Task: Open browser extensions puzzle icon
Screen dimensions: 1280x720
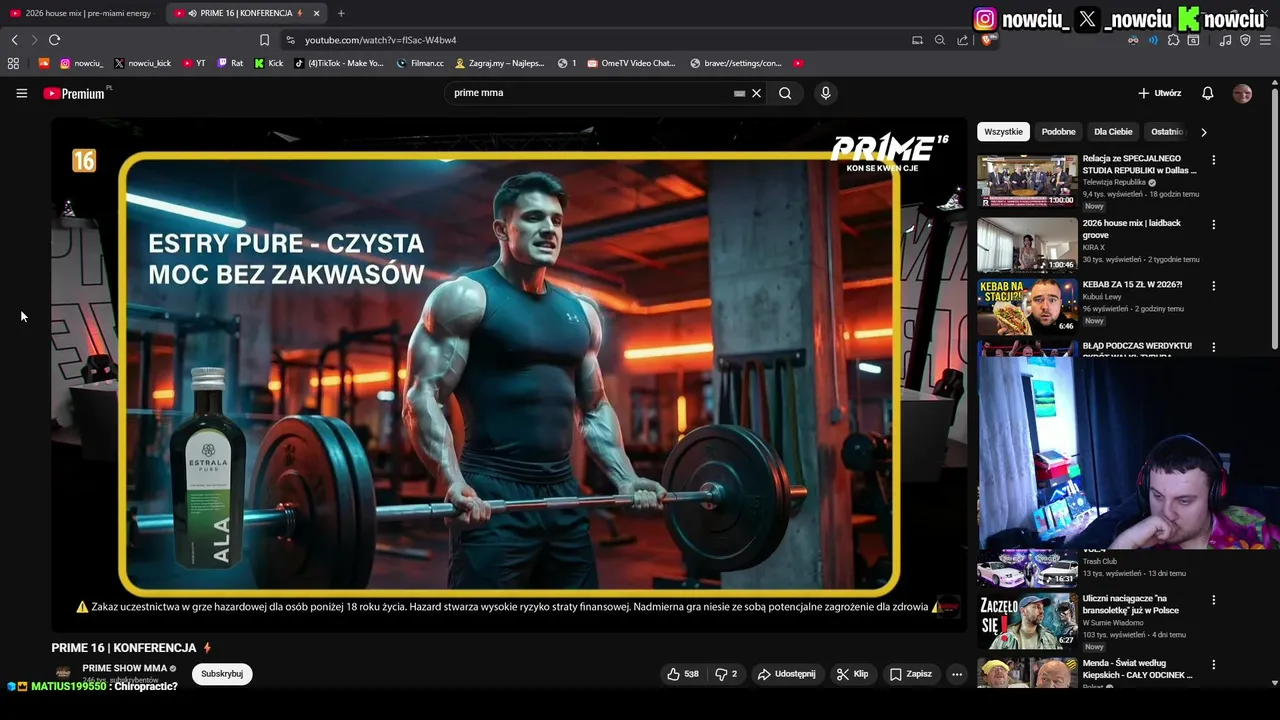Action: 1173,40
